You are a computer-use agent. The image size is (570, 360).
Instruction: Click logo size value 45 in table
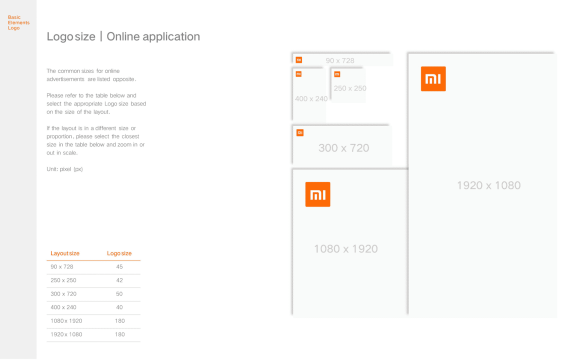click(x=119, y=267)
